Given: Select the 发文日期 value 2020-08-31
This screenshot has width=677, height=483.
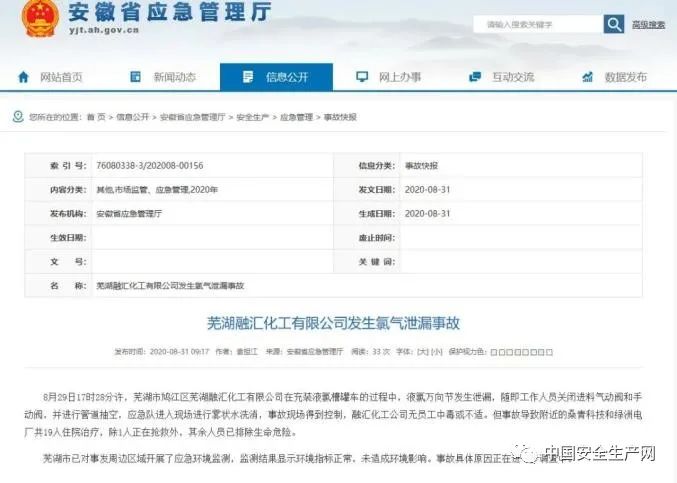Looking at the screenshot, I should coord(427,189).
